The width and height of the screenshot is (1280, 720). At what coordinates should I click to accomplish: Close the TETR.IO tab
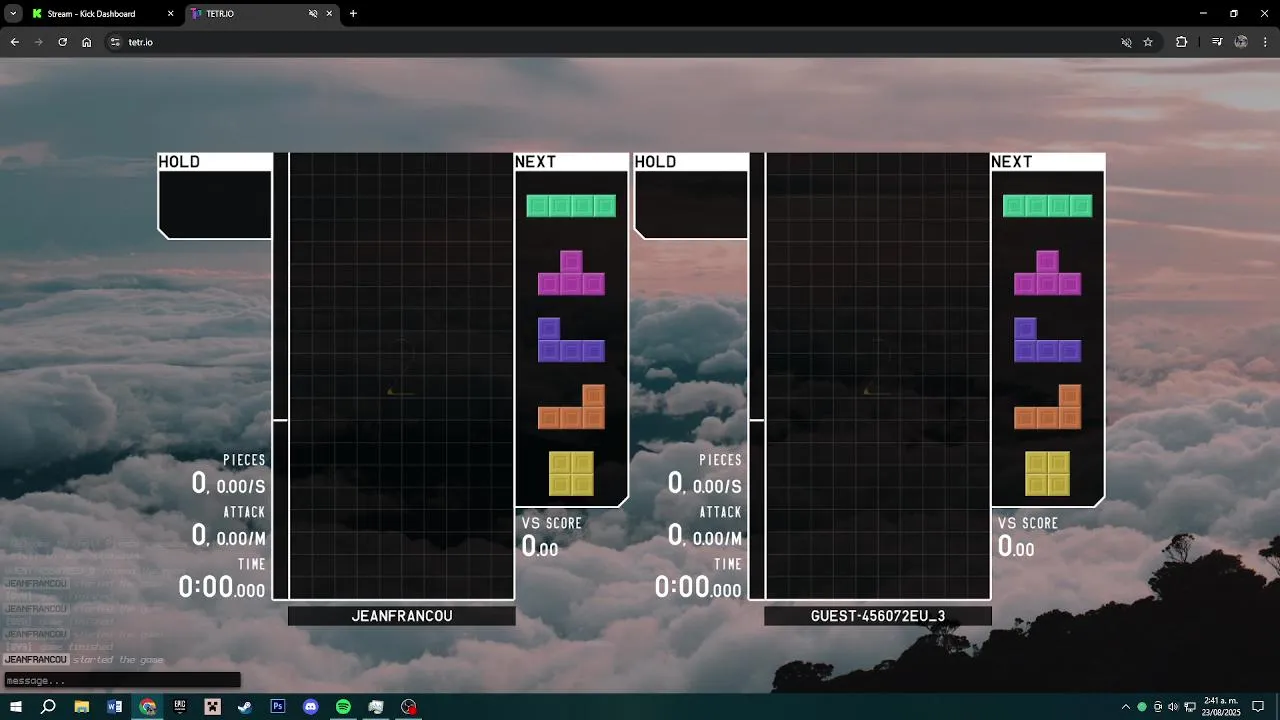tap(329, 14)
